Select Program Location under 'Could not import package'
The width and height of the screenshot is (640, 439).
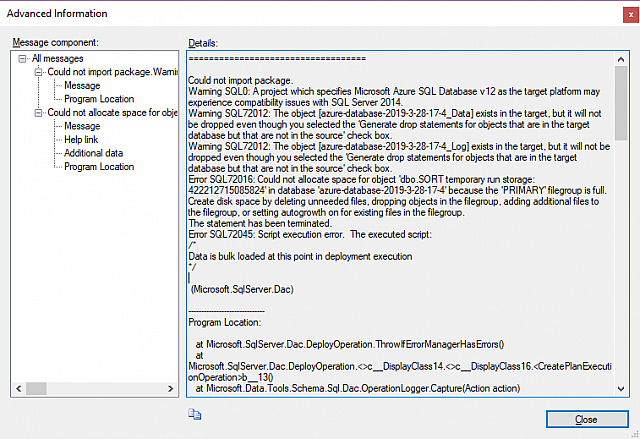click(98, 99)
